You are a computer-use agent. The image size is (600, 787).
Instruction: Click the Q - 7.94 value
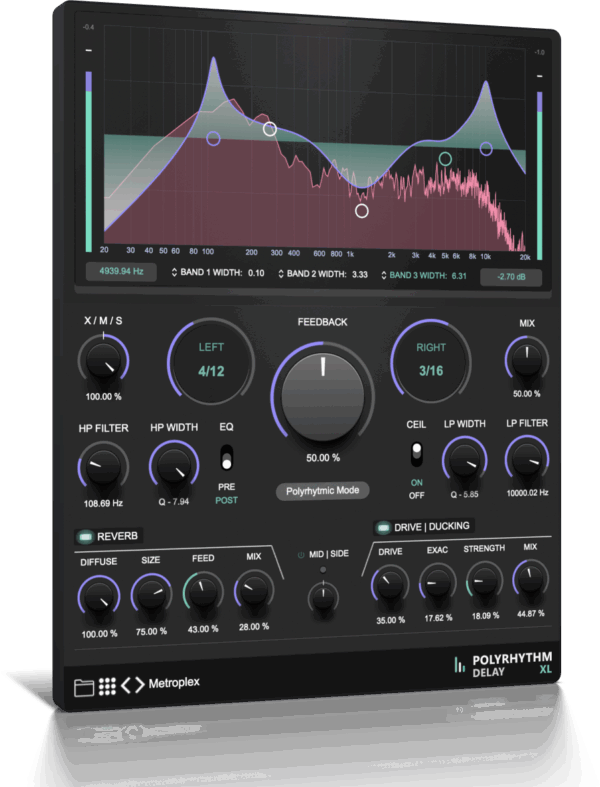click(x=174, y=501)
